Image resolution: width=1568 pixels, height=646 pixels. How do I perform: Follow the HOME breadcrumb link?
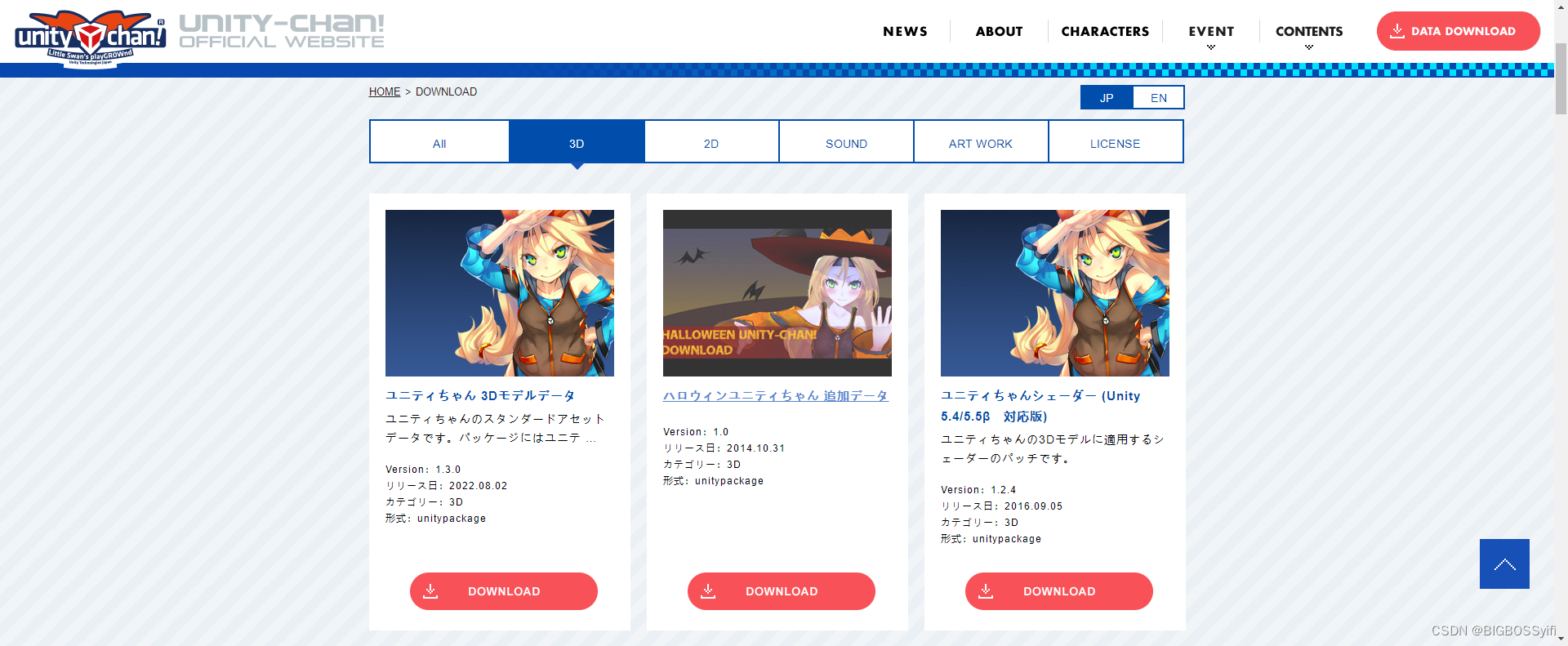[x=385, y=91]
